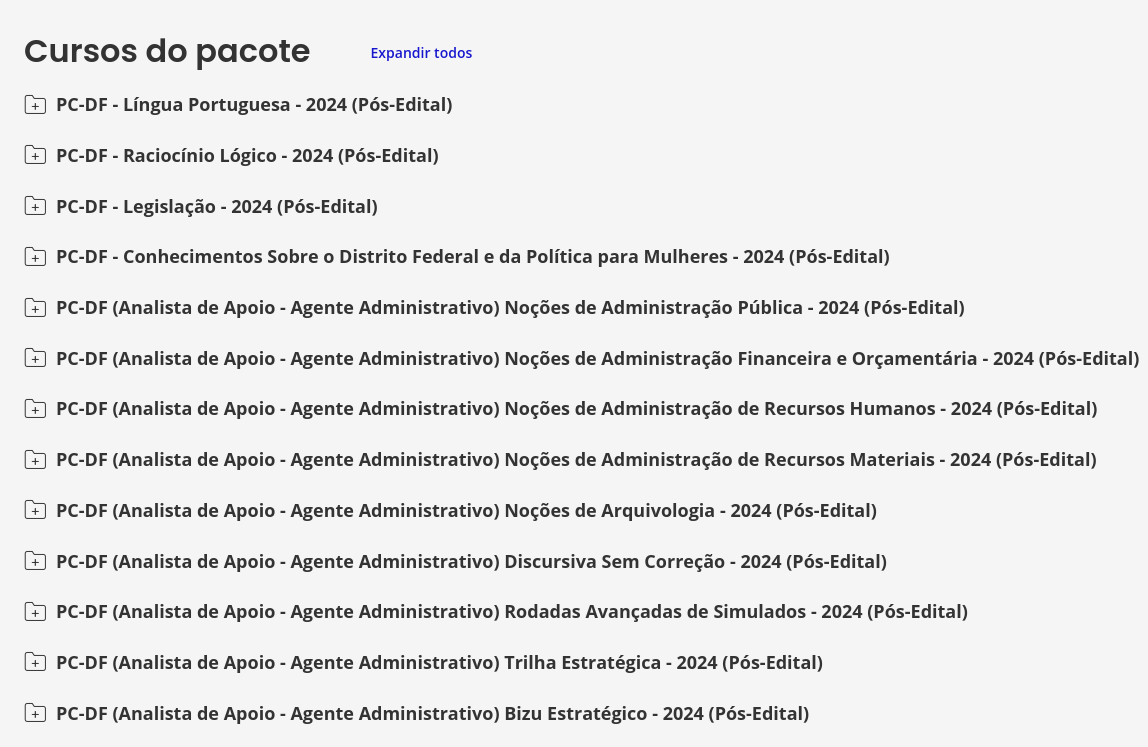The height and width of the screenshot is (747, 1148).
Task: Select Bizu Estratégico course title
Action: point(433,713)
